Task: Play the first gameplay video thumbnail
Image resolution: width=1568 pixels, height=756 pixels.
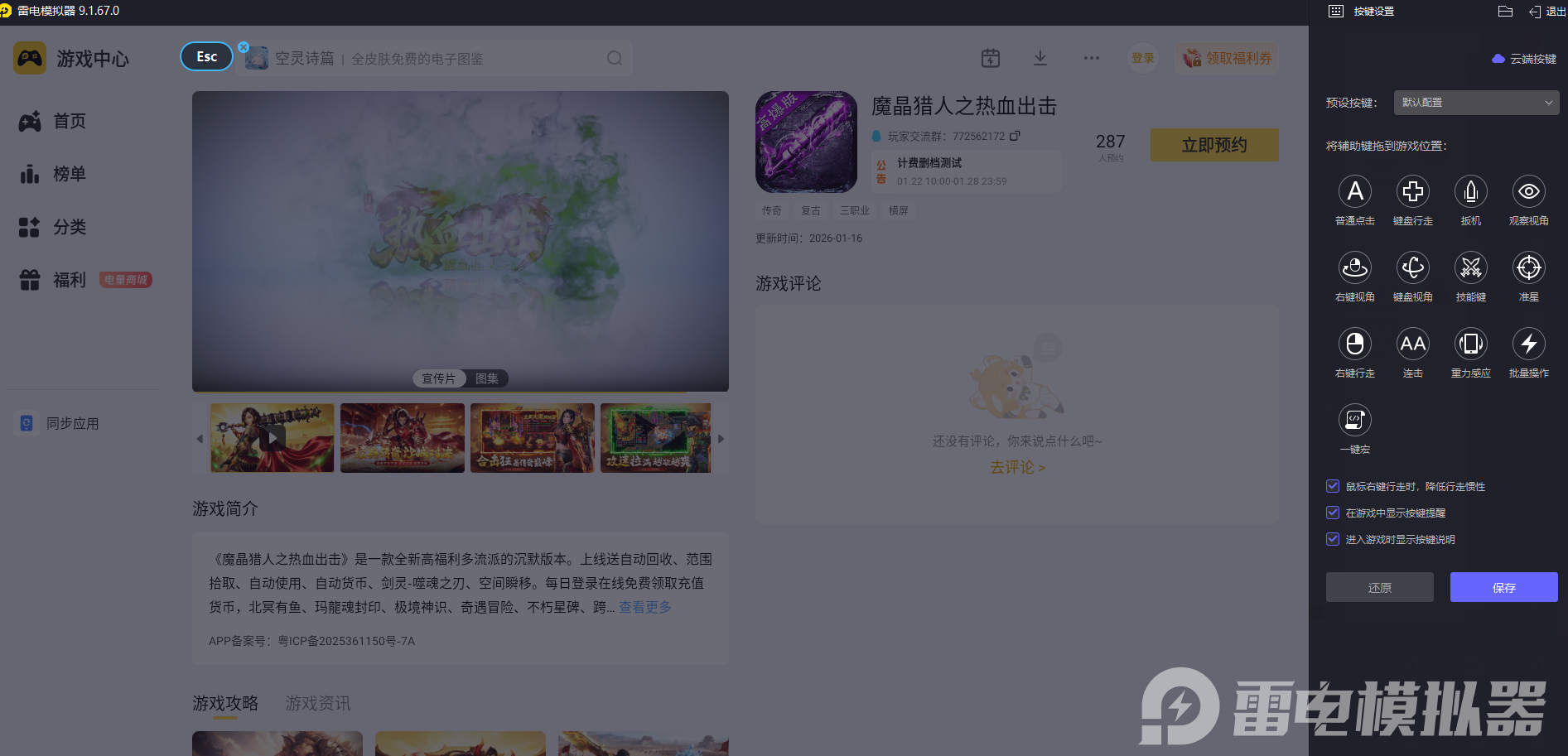Action: coord(272,437)
